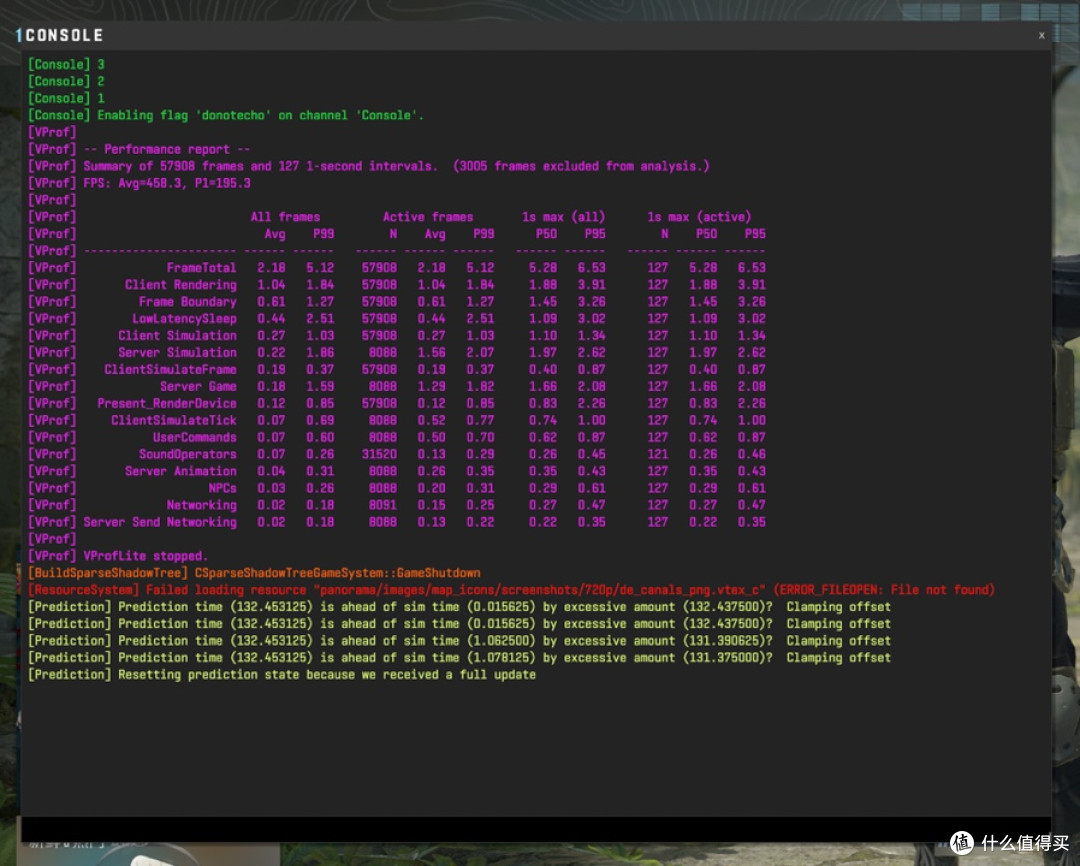The image size is (1080, 866).
Task: Click the CONSOLE title label
Action: tap(64, 35)
